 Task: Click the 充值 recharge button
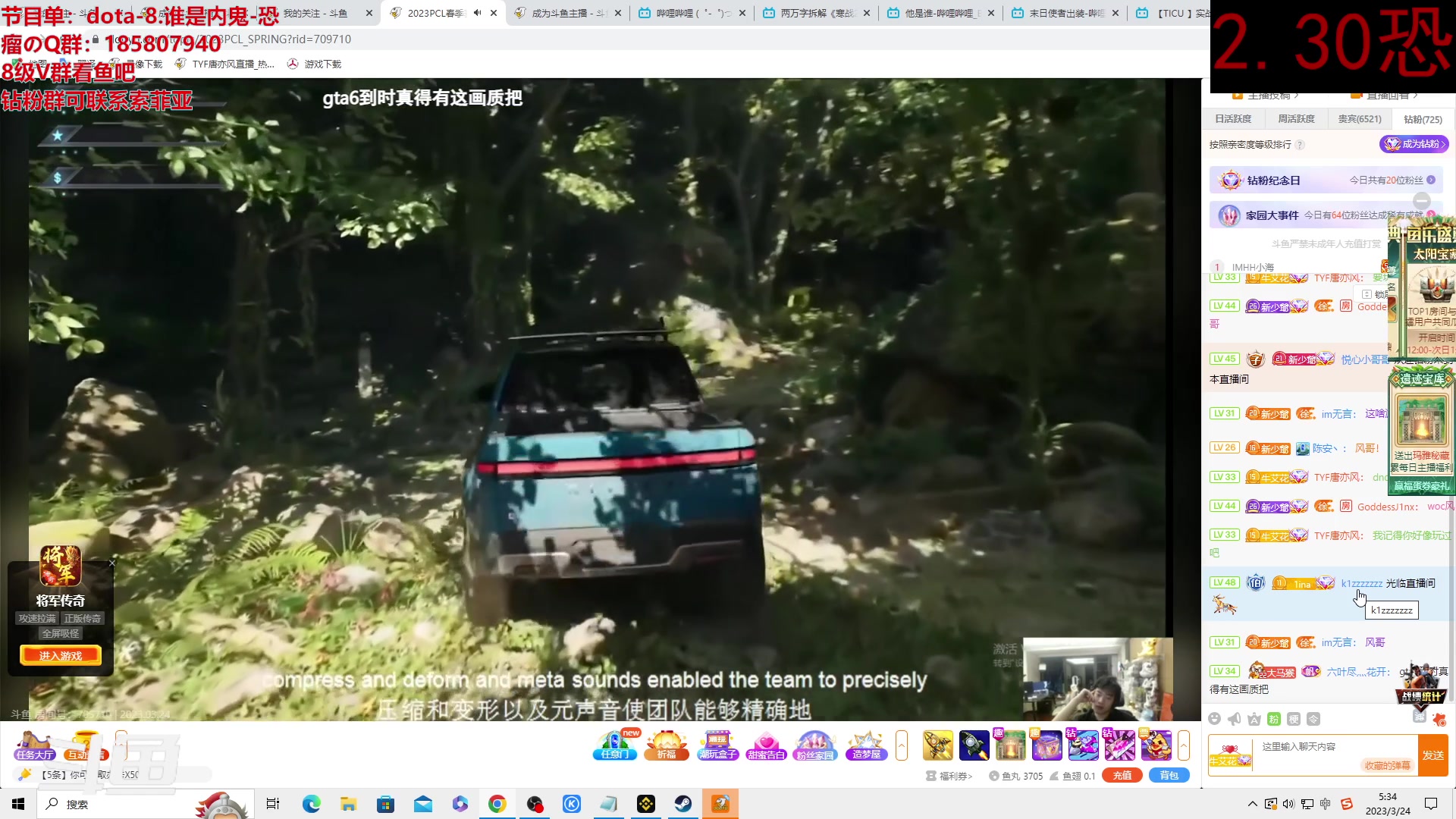click(x=1122, y=775)
